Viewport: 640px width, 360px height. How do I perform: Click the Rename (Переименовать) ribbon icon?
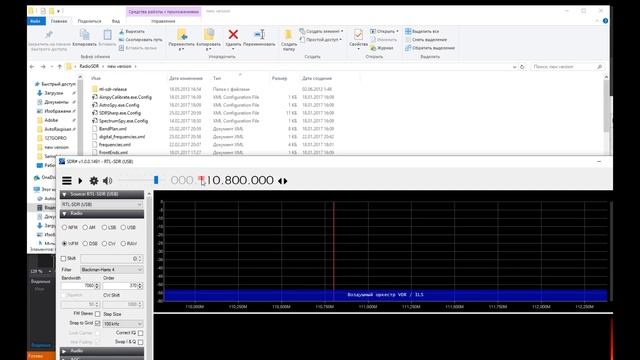coord(259,35)
